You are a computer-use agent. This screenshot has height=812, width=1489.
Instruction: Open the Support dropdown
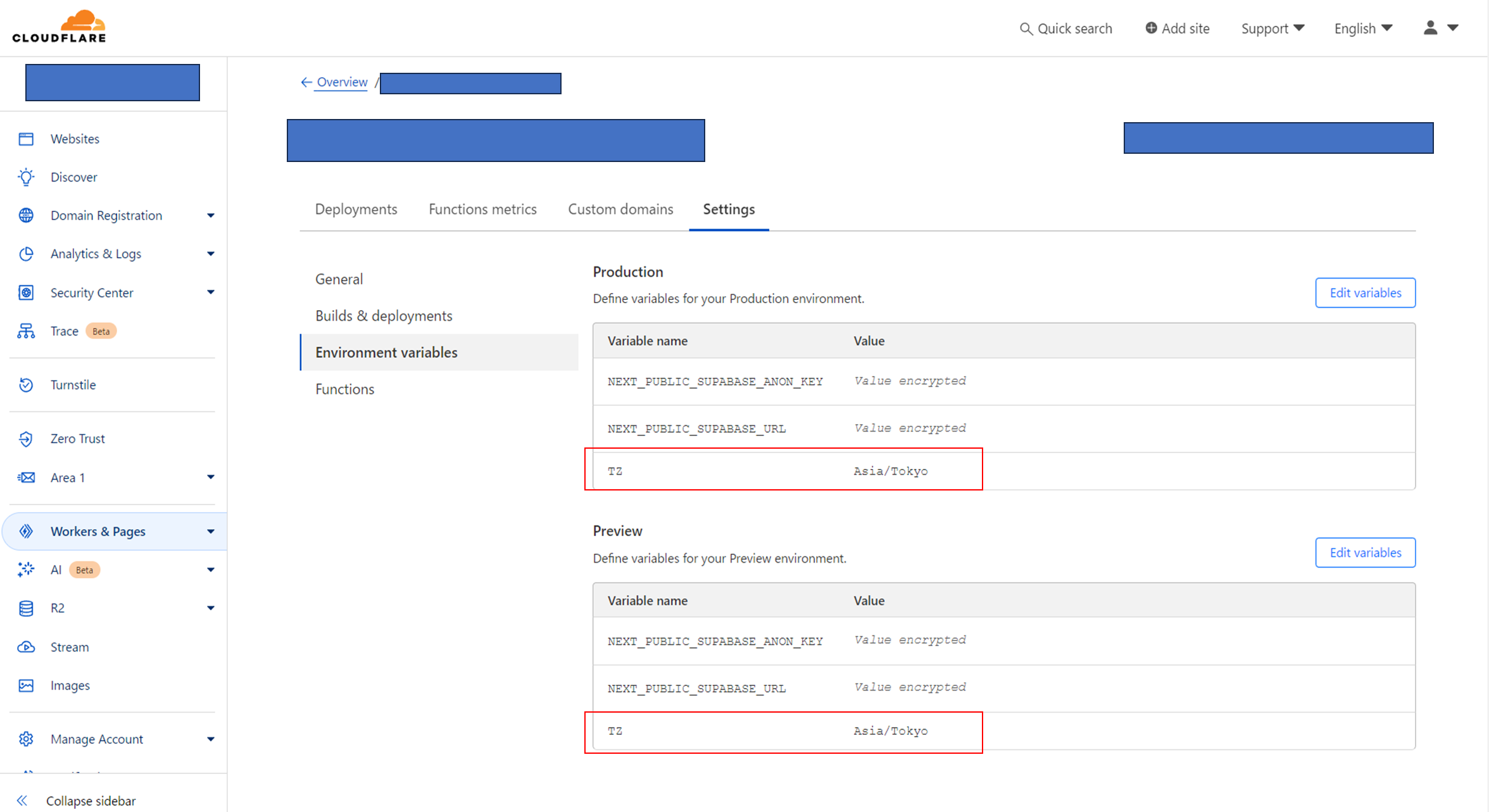pos(1272,28)
